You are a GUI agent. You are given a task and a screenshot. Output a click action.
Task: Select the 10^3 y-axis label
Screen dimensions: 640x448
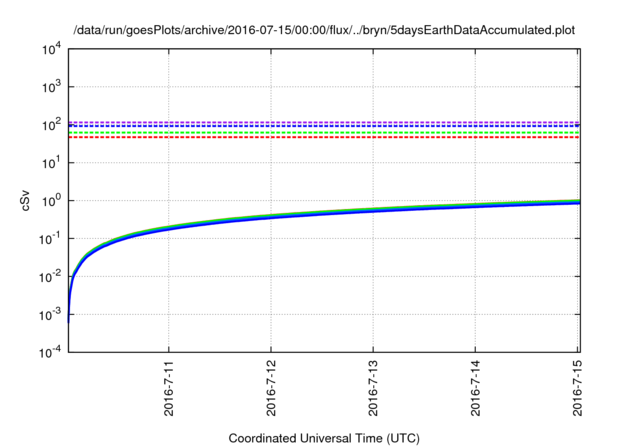coord(51,87)
